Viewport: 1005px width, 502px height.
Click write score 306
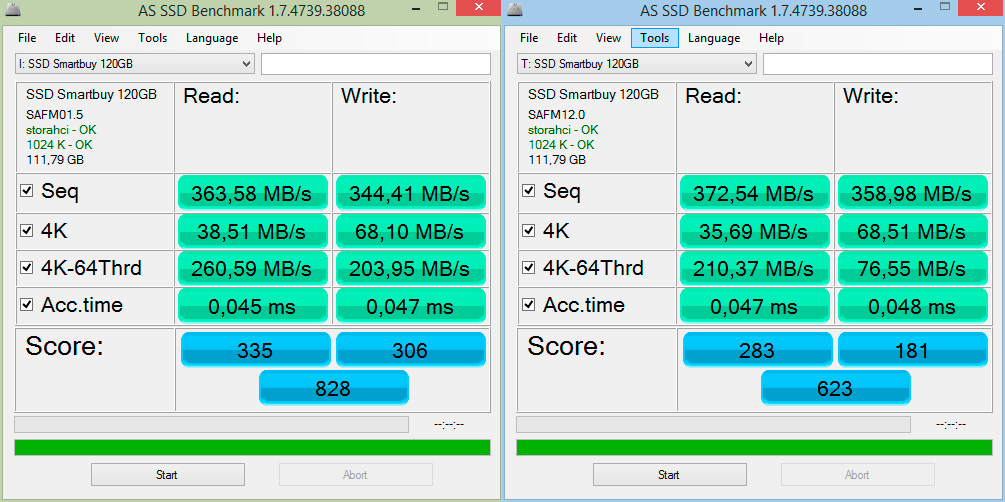point(410,349)
